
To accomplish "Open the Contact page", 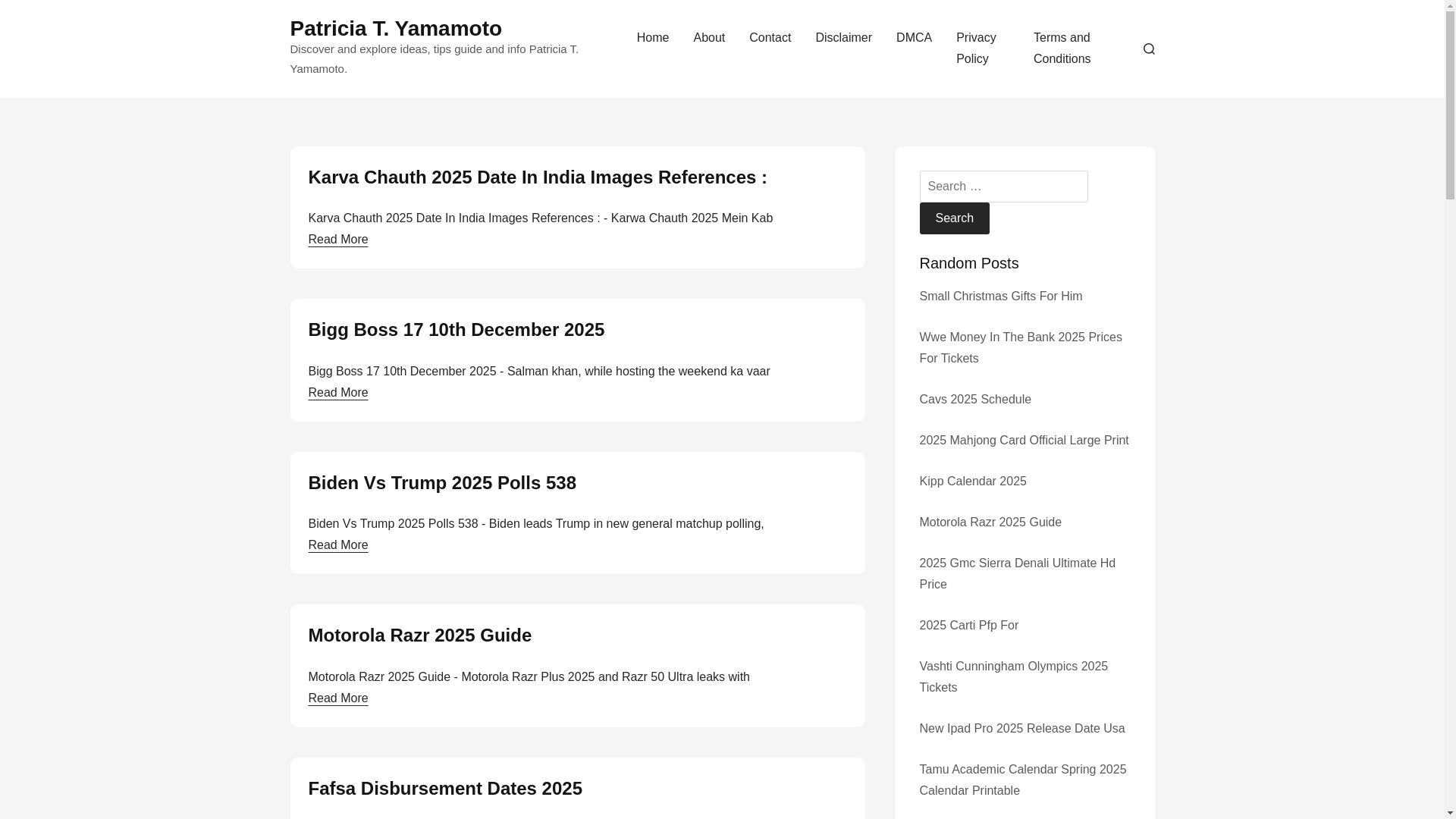I will click(x=770, y=38).
